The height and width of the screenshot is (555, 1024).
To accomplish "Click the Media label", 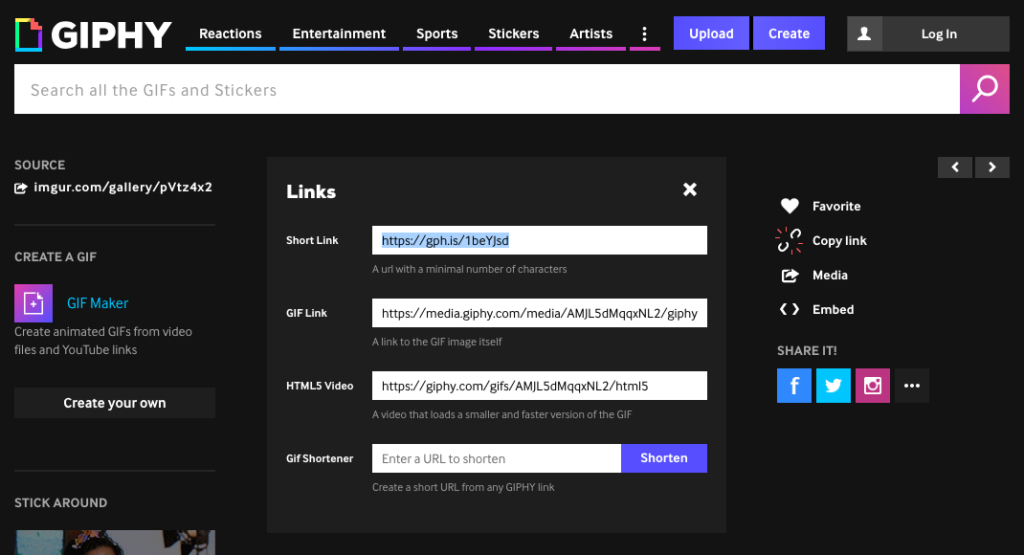I will 830,276.
